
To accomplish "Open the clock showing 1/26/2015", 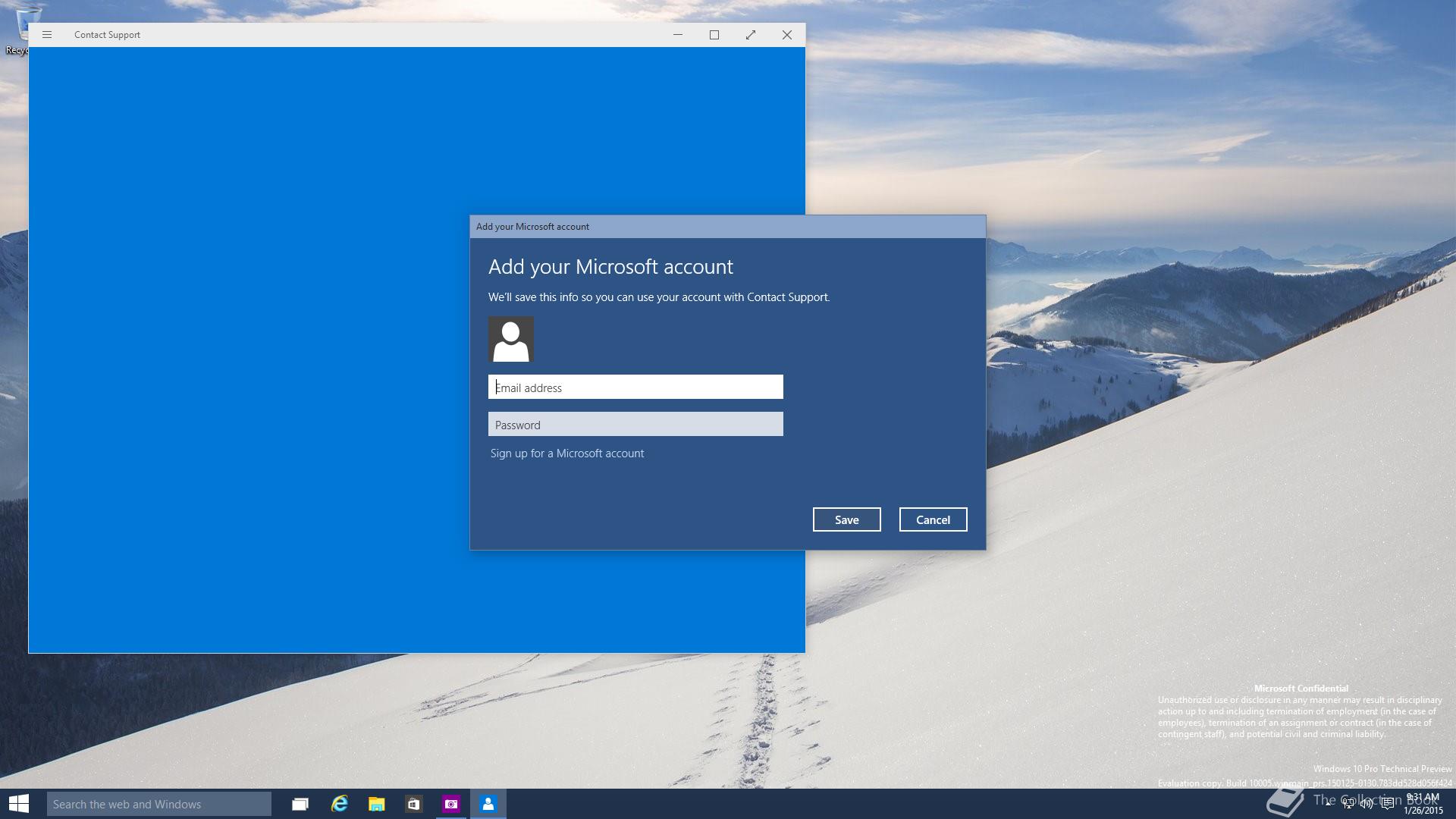I will [1423, 804].
